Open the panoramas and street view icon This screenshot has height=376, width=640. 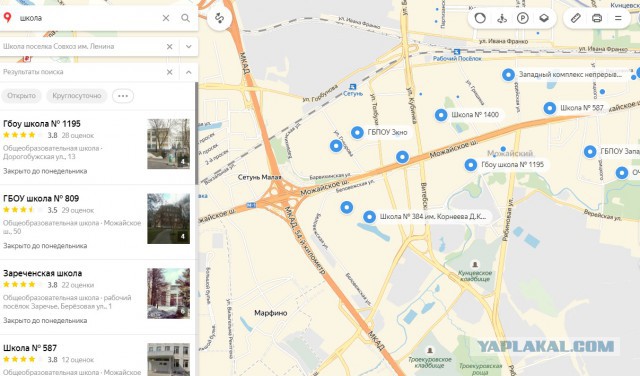(x=502, y=18)
